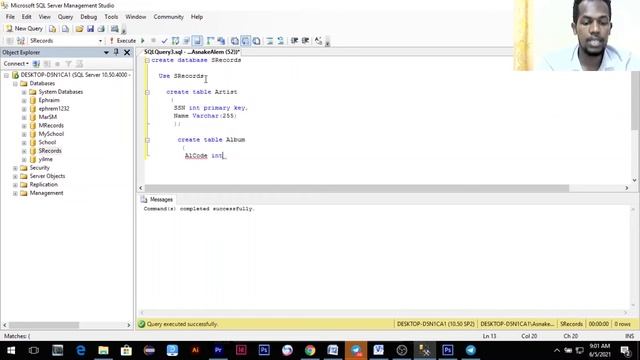Collapse the Databases folder node
The height and width of the screenshot is (360, 640).
[15, 84]
